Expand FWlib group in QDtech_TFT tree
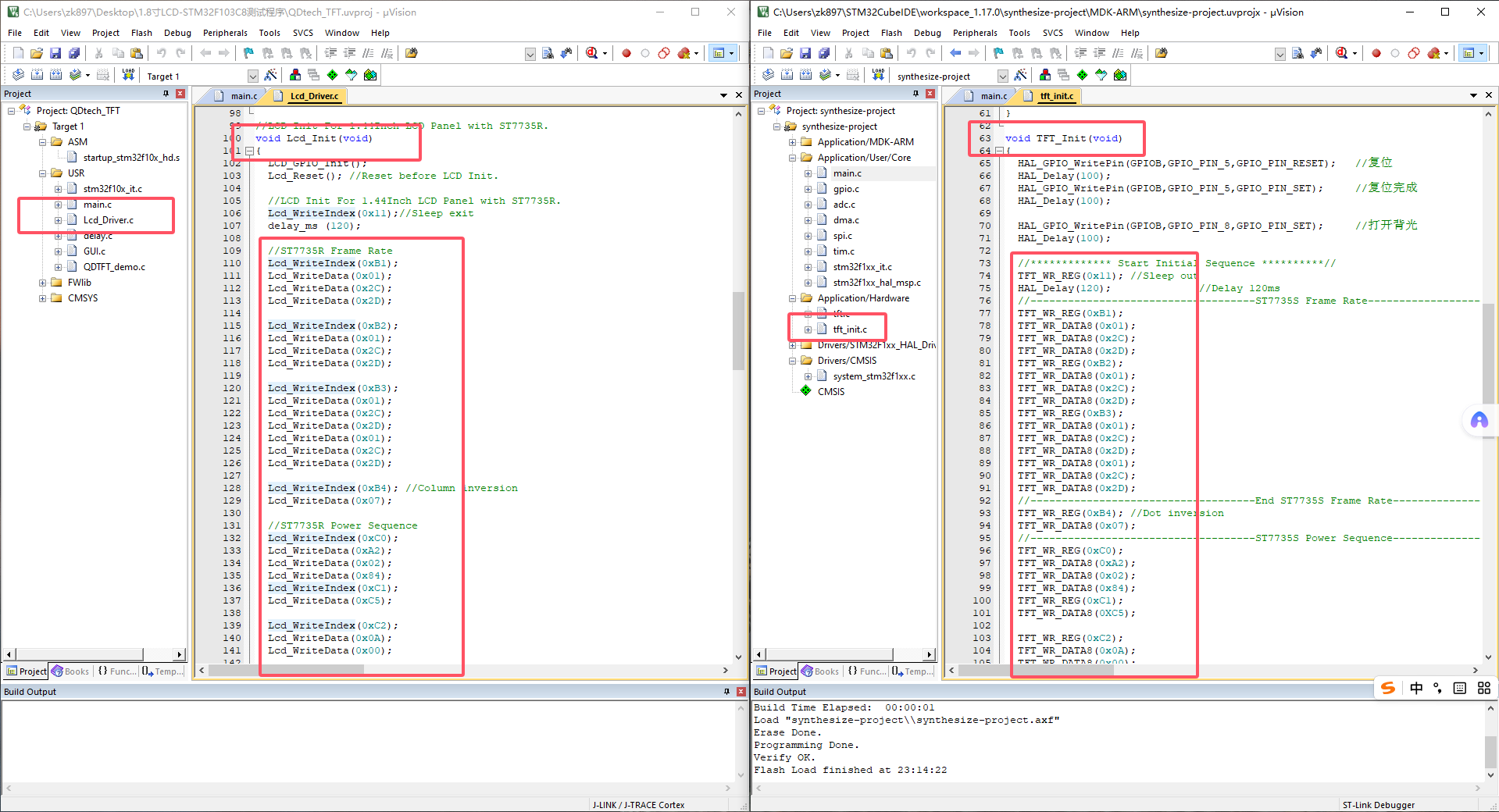Screen dimensions: 1499x812 [x=43, y=283]
